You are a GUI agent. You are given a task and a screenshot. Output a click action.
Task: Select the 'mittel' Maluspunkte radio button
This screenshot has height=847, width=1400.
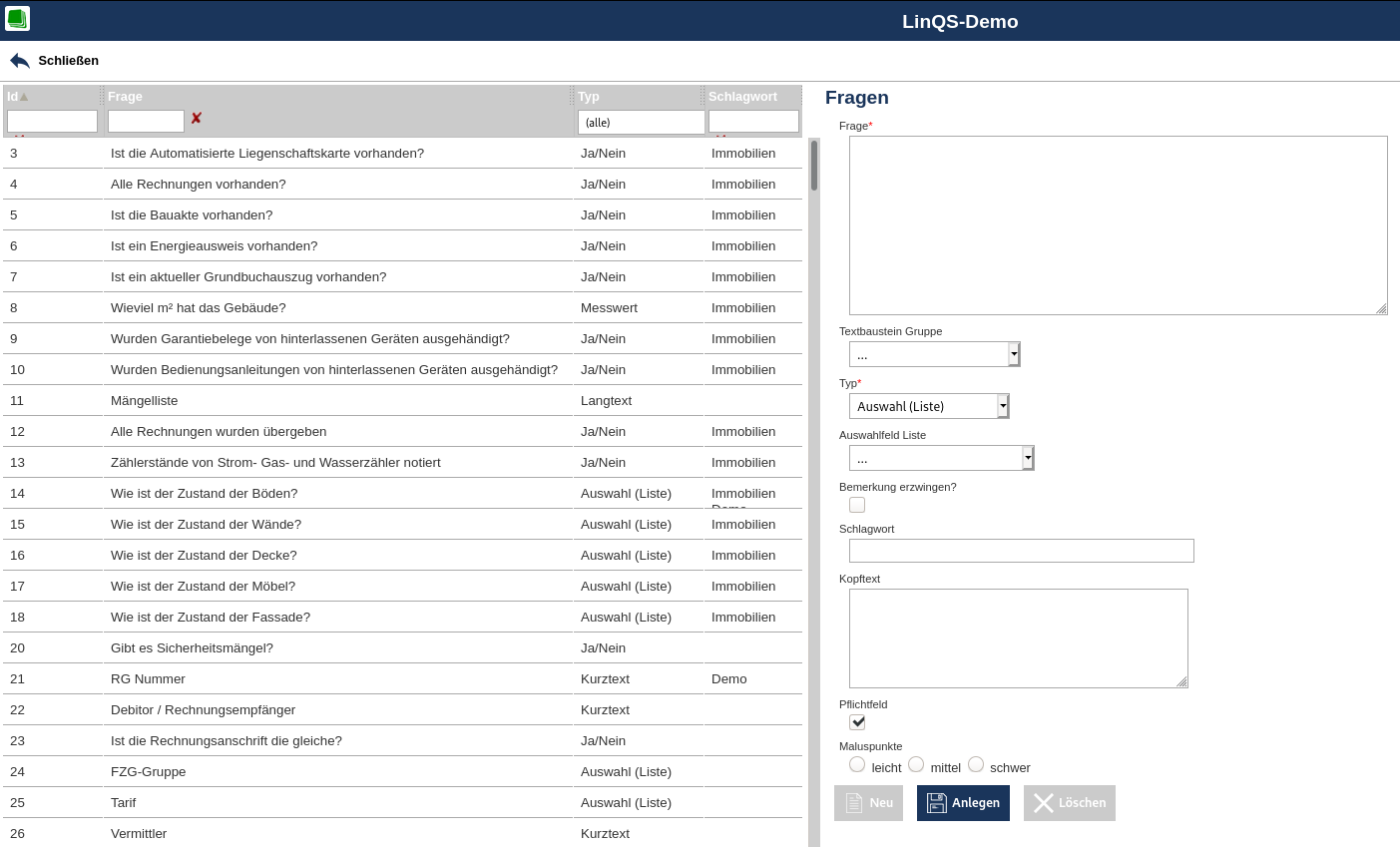pos(916,764)
